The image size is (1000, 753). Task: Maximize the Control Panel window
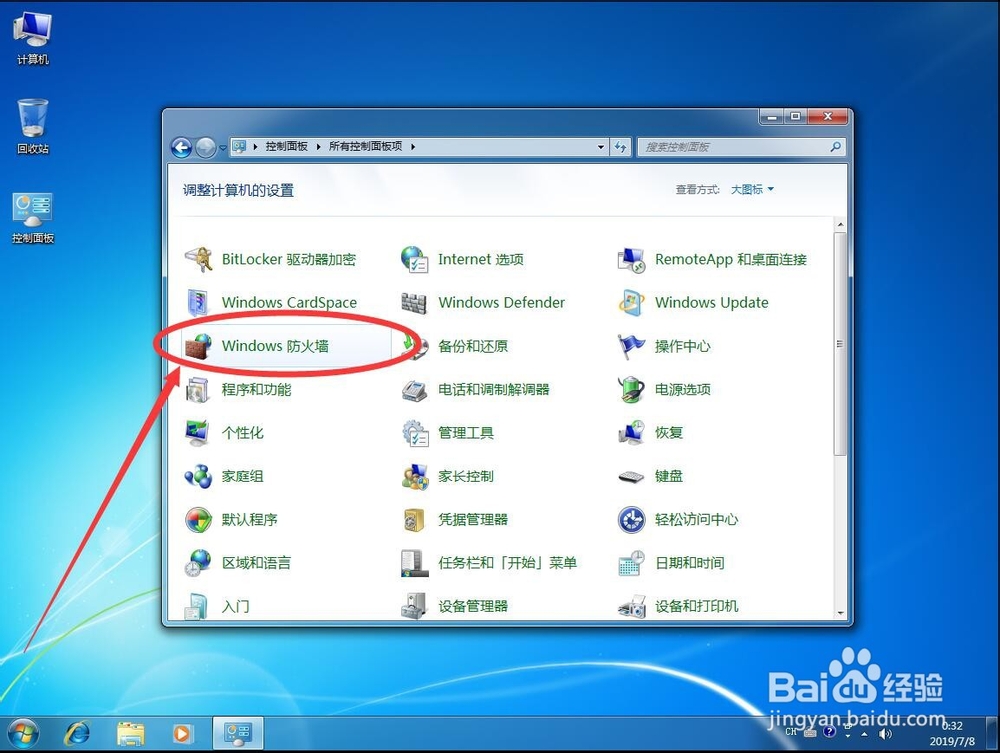[x=796, y=117]
